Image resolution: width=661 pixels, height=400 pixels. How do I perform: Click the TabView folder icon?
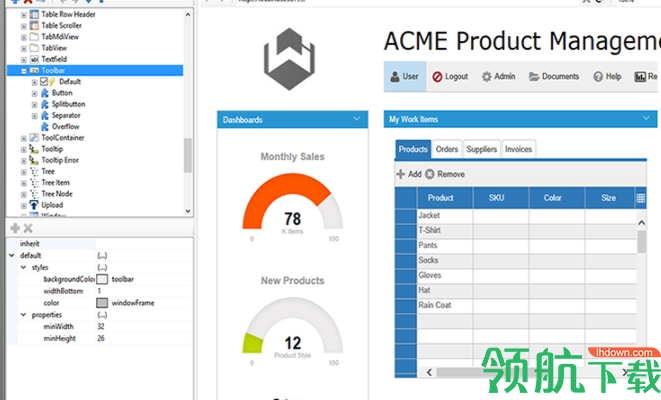34,48
